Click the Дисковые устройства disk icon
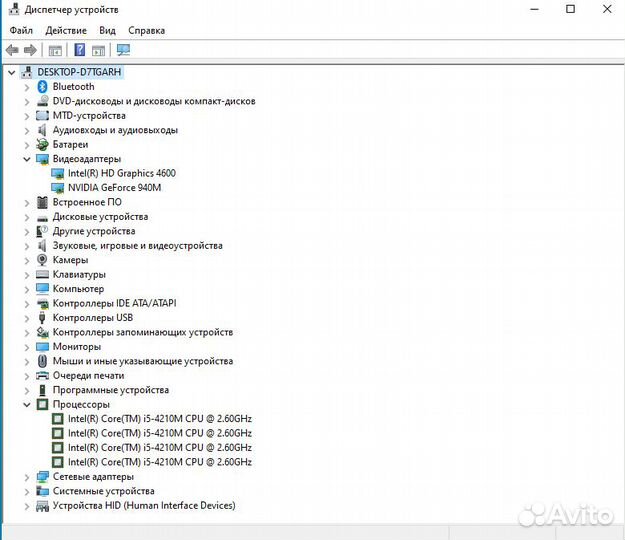Viewport: 625px width, 540px height. 42,218
